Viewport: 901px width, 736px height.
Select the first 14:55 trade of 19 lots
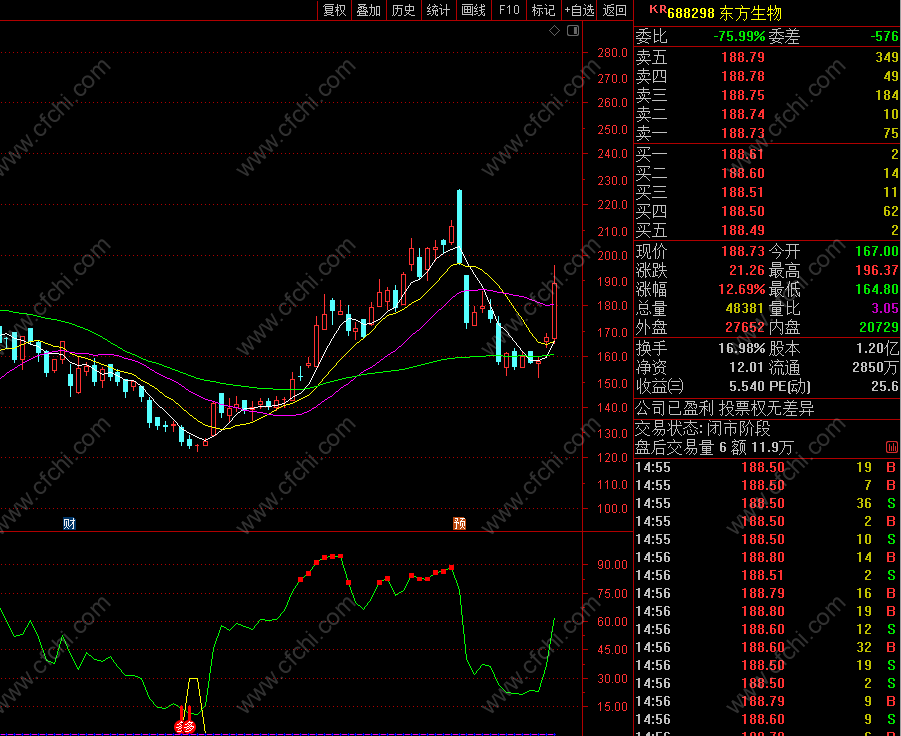(x=767, y=467)
